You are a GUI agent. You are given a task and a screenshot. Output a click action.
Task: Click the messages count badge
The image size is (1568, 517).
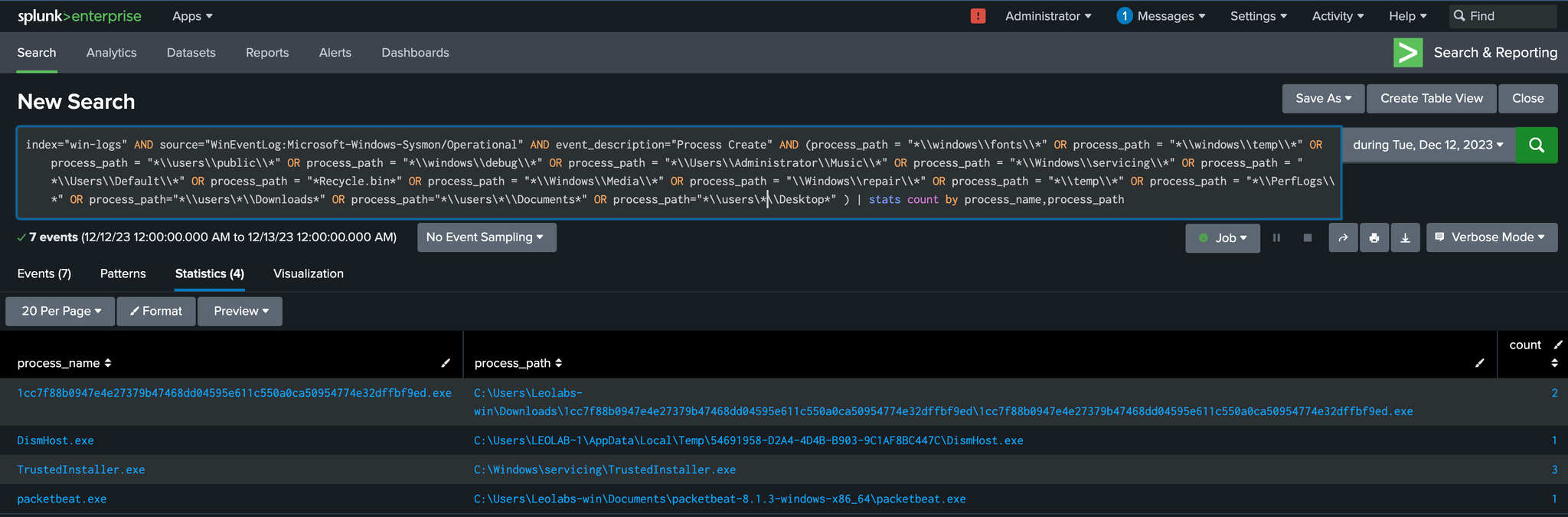tap(1124, 16)
